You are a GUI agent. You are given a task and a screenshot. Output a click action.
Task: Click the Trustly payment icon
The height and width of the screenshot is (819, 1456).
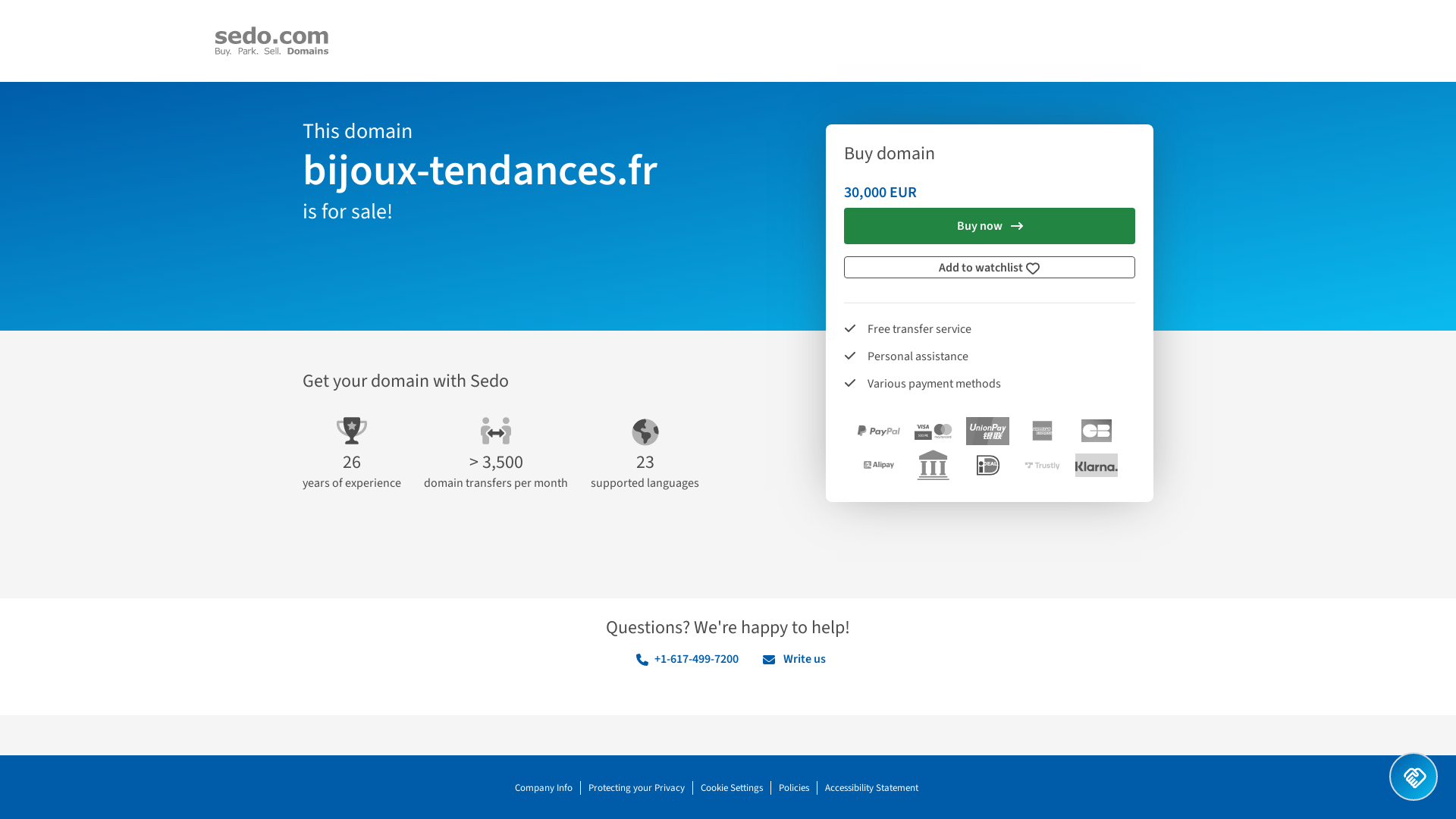click(1042, 465)
